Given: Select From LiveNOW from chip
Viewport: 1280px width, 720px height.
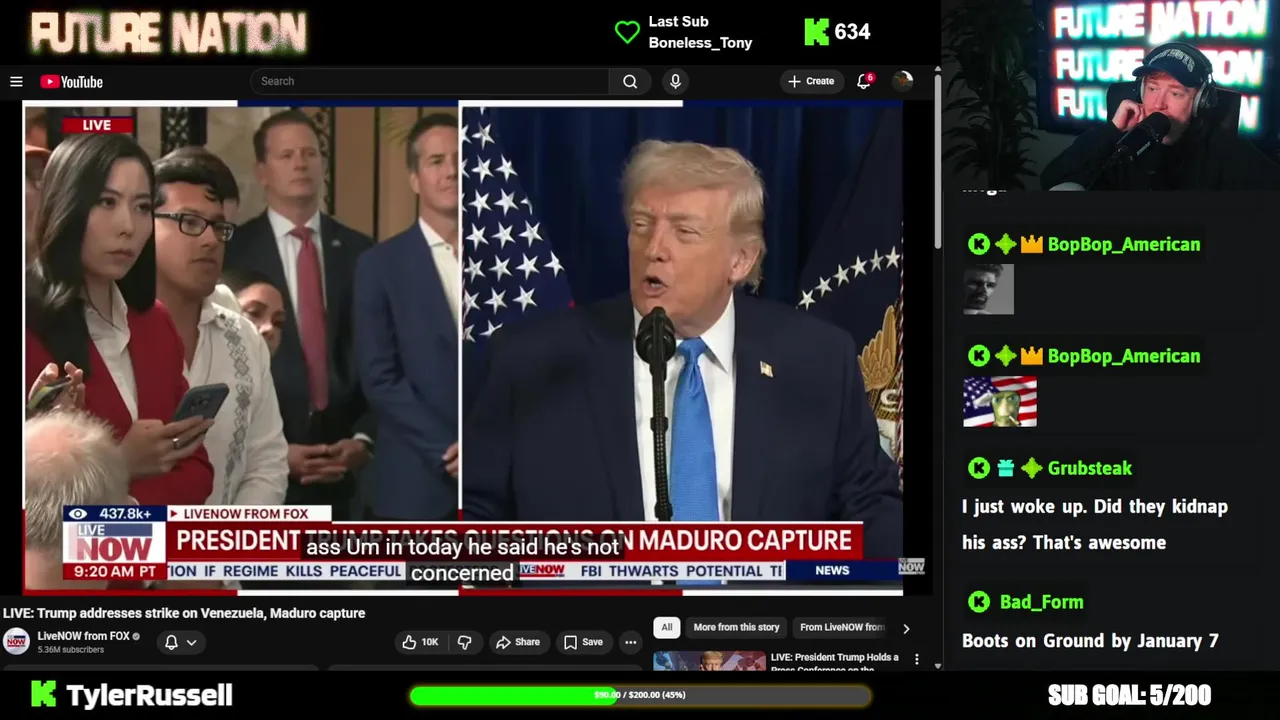Looking at the screenshot, I should point(842,627).
